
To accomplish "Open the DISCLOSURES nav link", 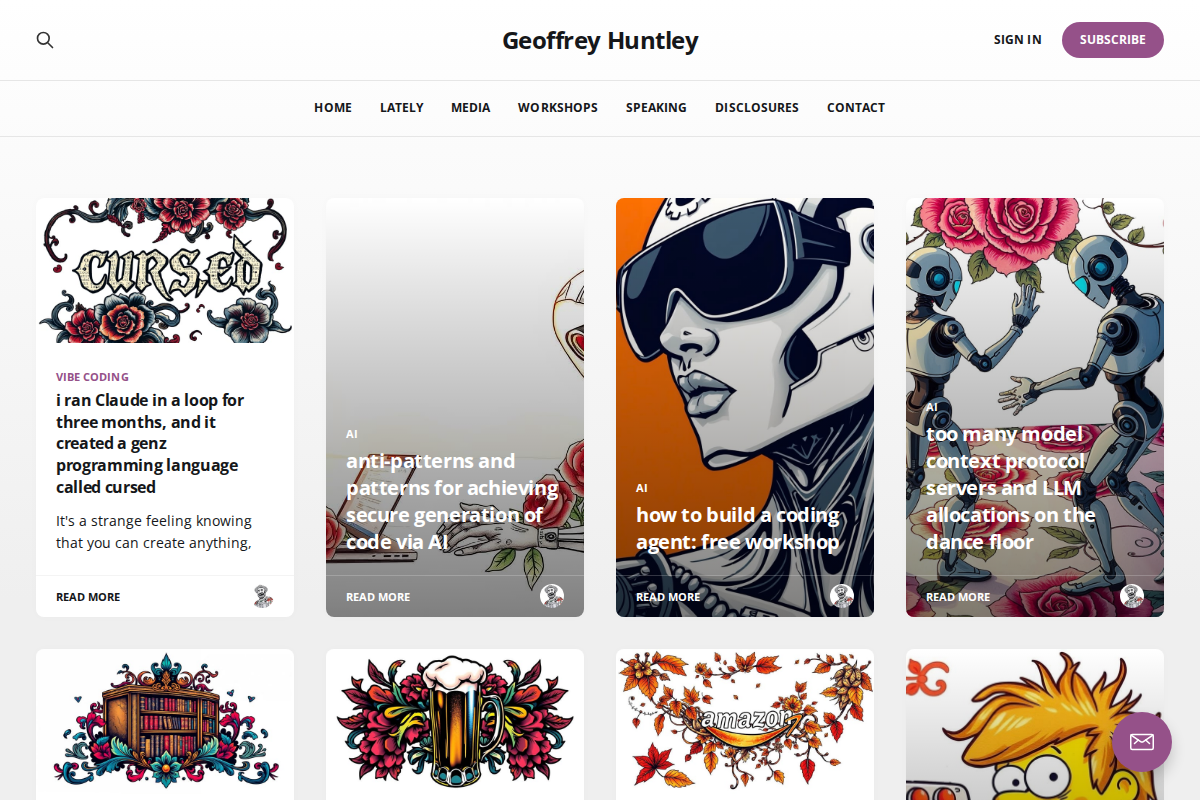I will pos(757,108).
